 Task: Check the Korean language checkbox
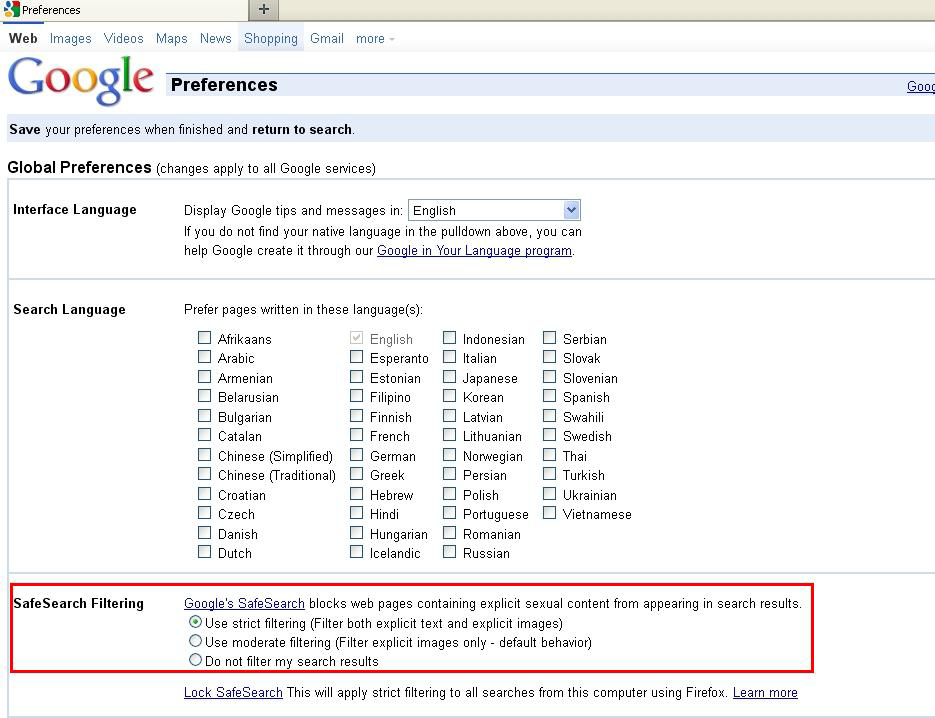pyautogui.click(x=450, y=396)
